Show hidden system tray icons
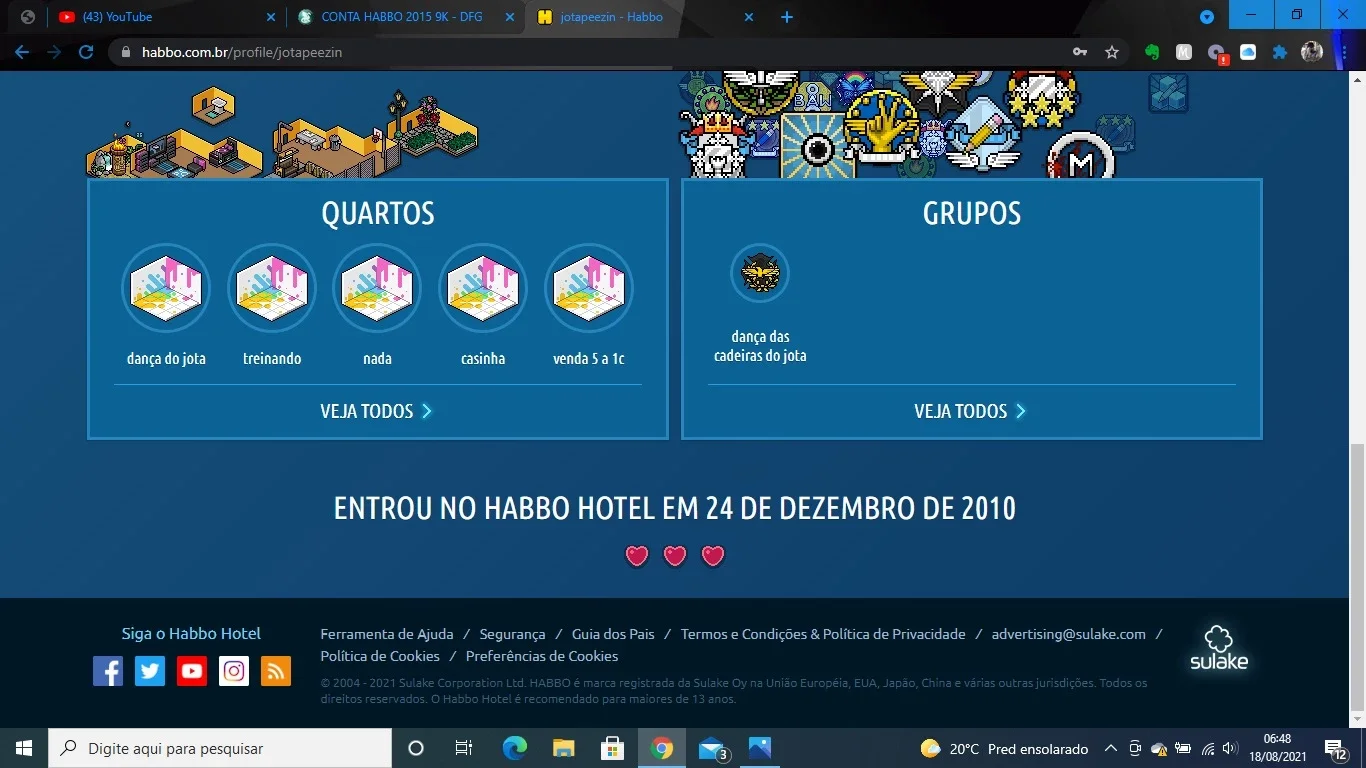The image size is (1366, 768). coord(1110,748)
